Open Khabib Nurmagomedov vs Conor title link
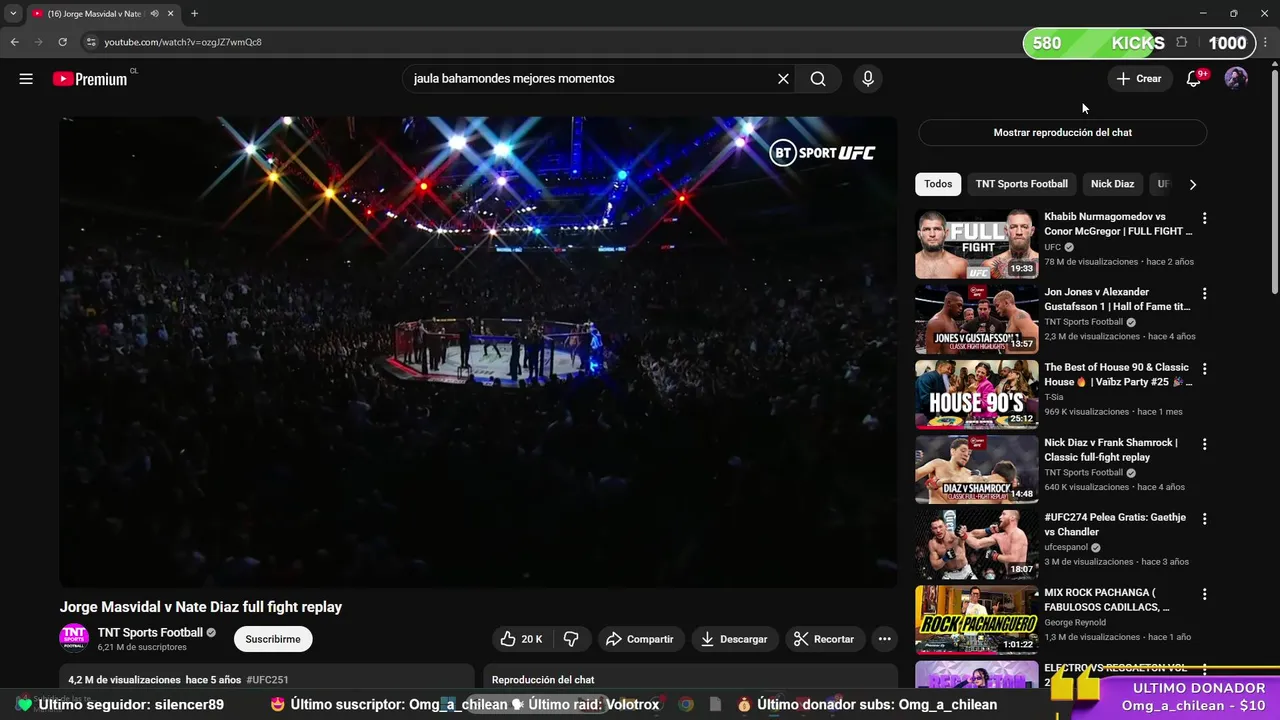The width and height of the screenshot is (1280, 720). pyautogui.click(x=1118, y=224)
